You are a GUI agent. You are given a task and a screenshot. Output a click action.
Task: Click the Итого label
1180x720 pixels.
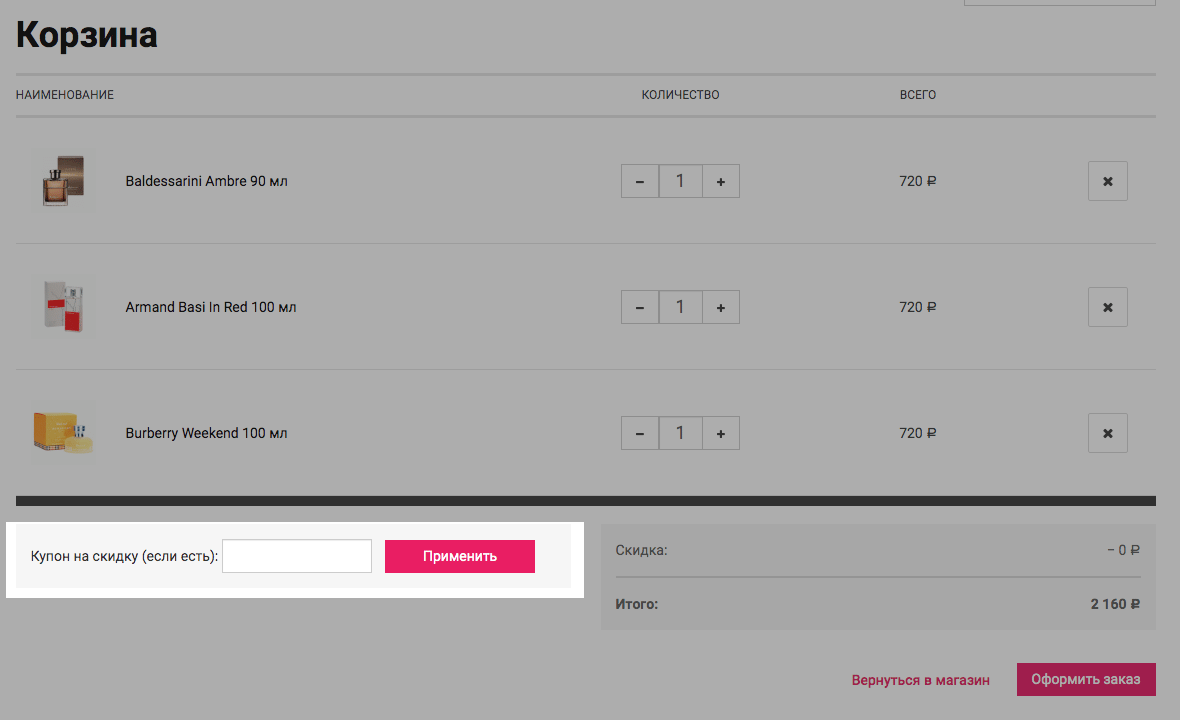click(x=637, y=604)
